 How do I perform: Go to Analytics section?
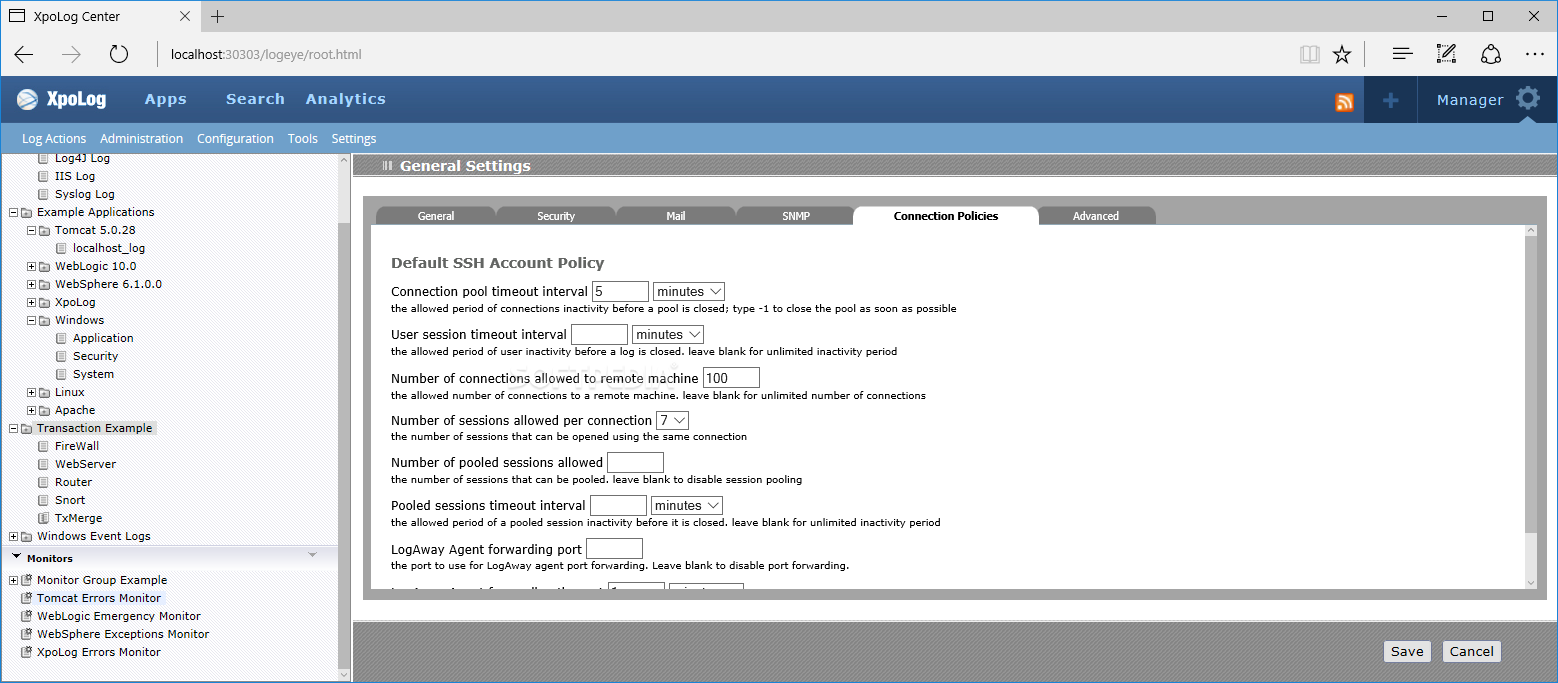pos(346,99)
